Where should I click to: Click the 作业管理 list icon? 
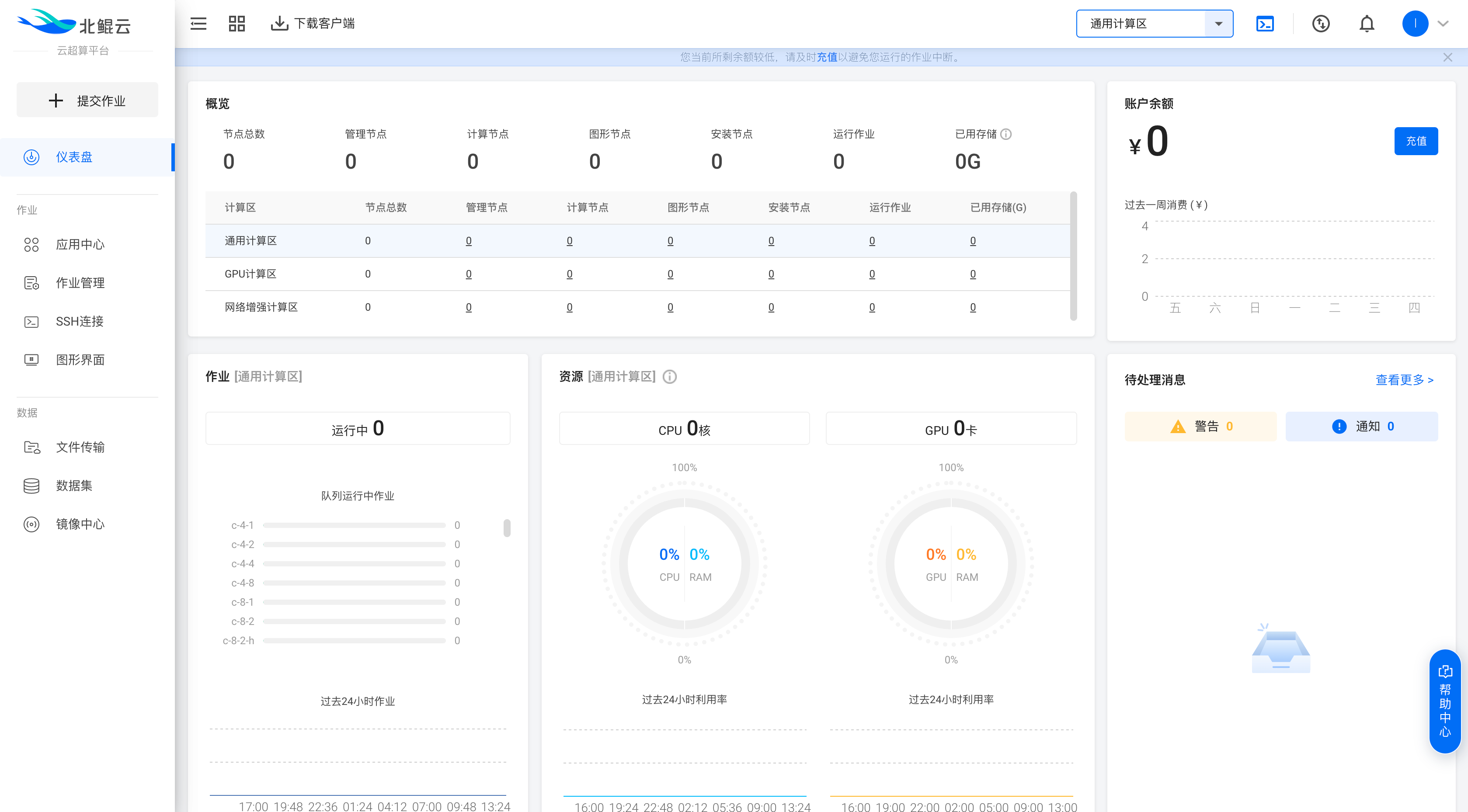(x=31, y=283)
